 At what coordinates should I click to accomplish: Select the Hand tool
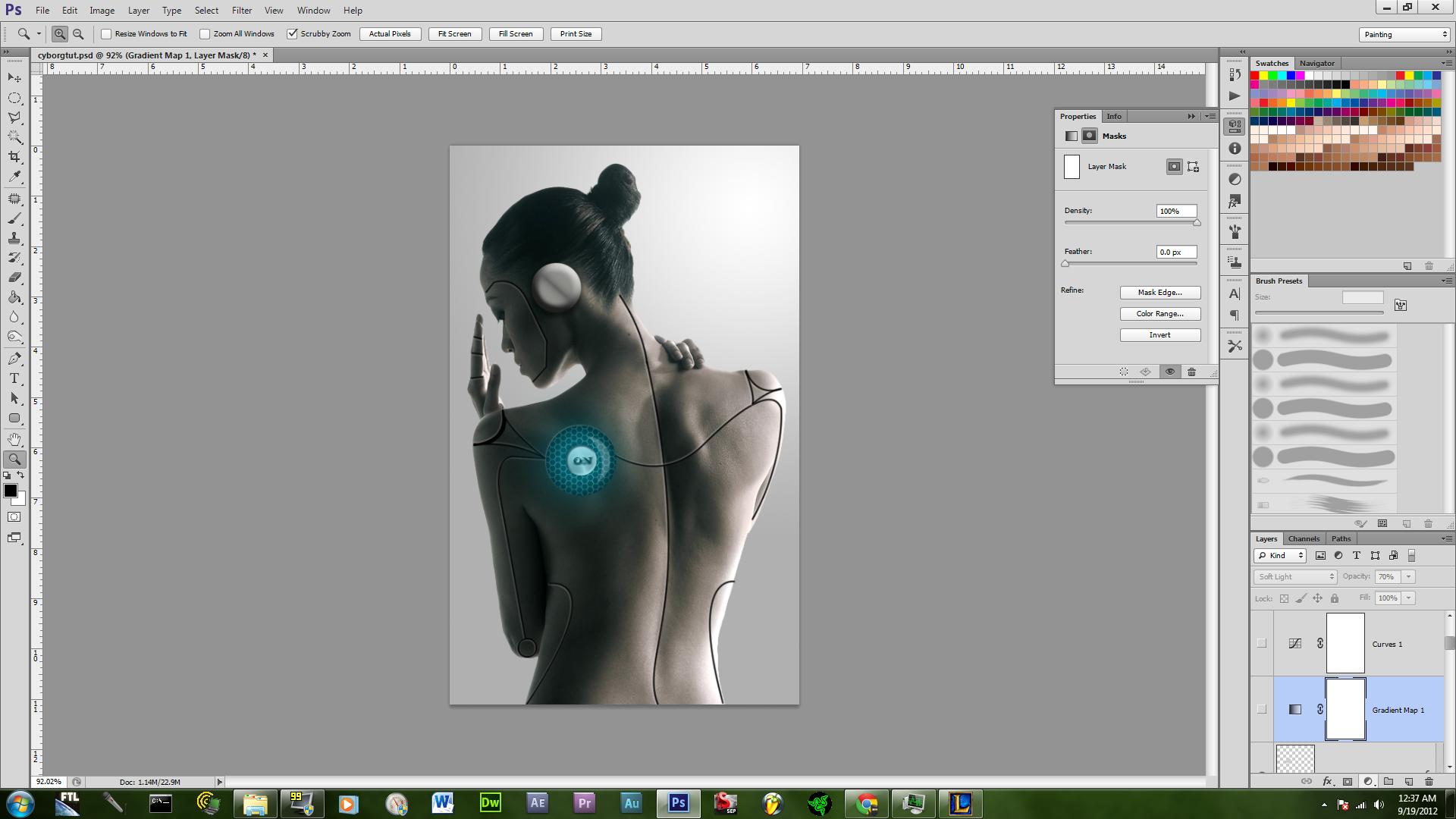pos(14,440)
